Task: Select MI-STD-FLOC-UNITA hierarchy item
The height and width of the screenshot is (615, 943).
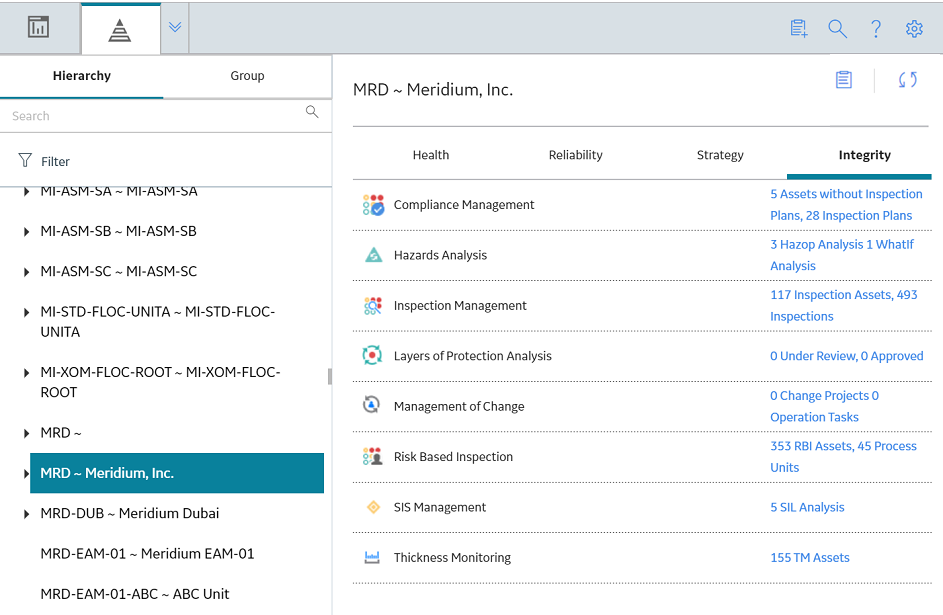Action: click(158, 322)
